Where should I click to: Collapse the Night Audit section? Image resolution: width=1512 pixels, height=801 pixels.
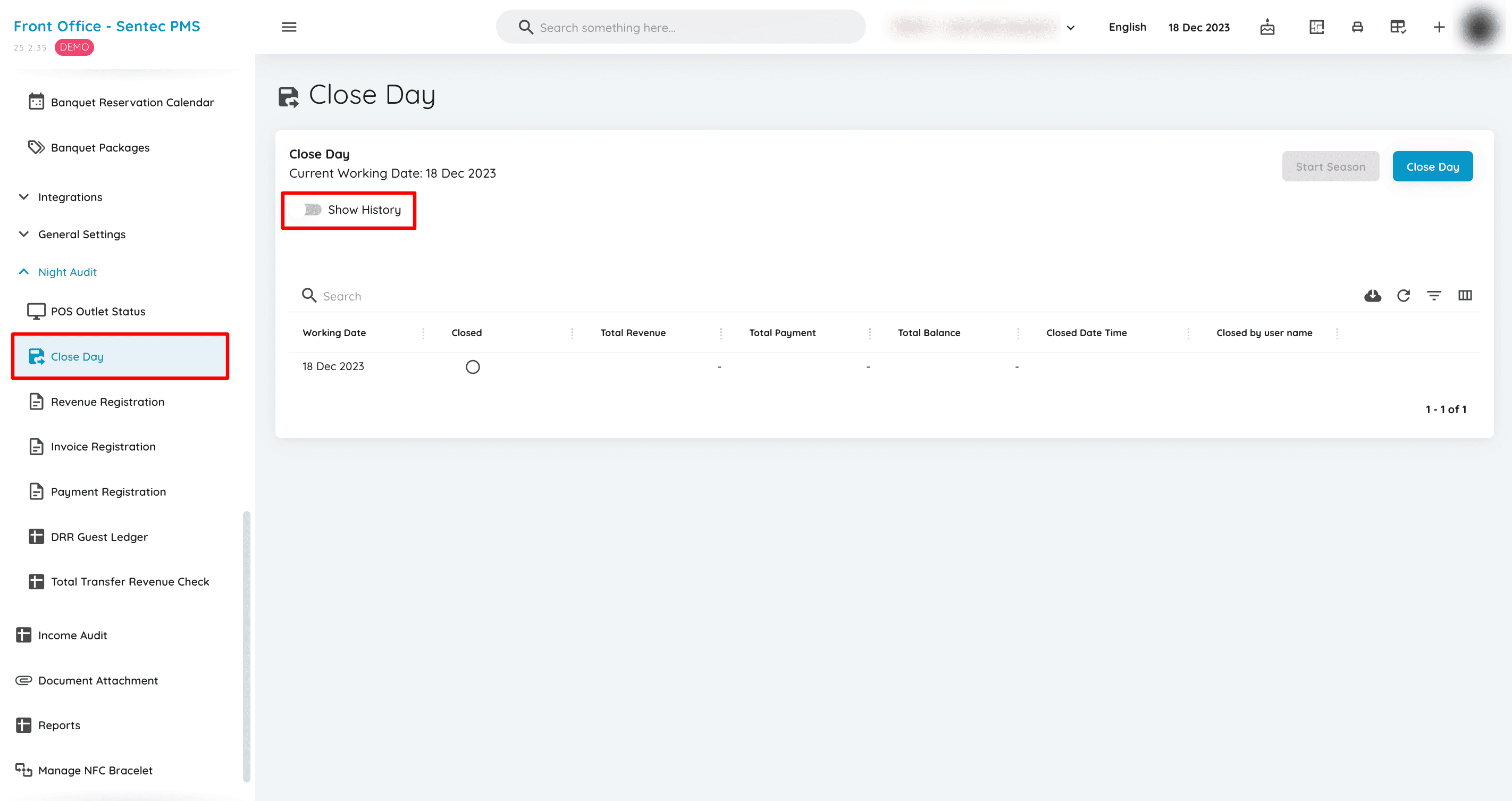57,272
